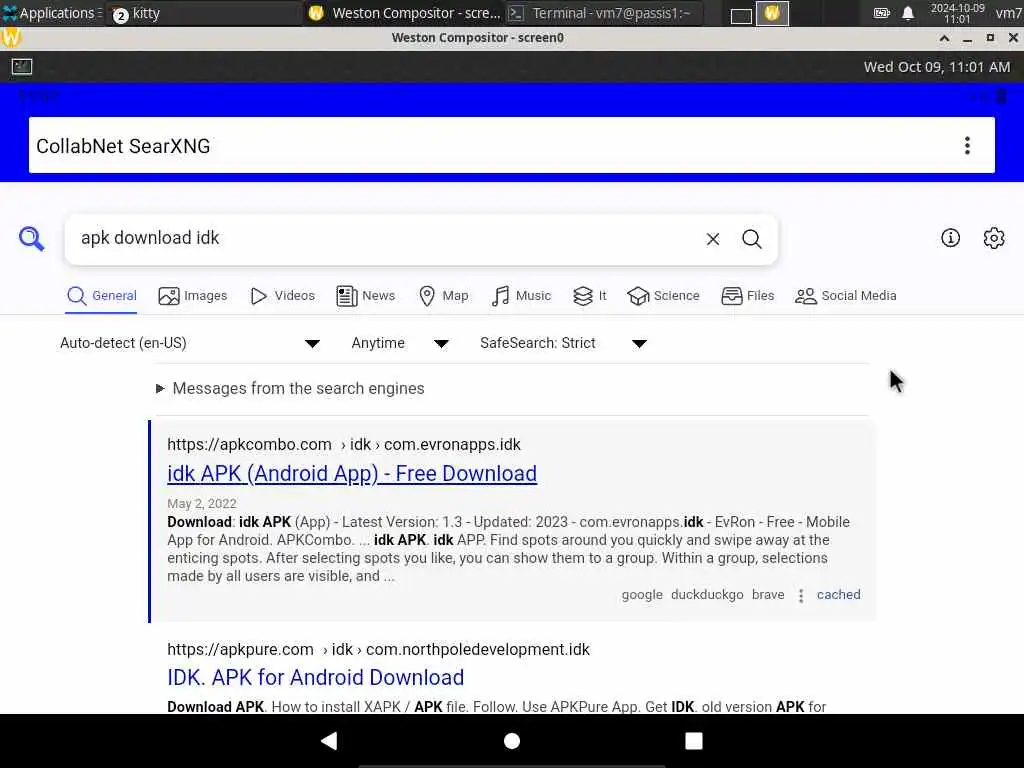Switch to Terminal - vm7@passis1 taskbar item

click(x=604, y=13)
